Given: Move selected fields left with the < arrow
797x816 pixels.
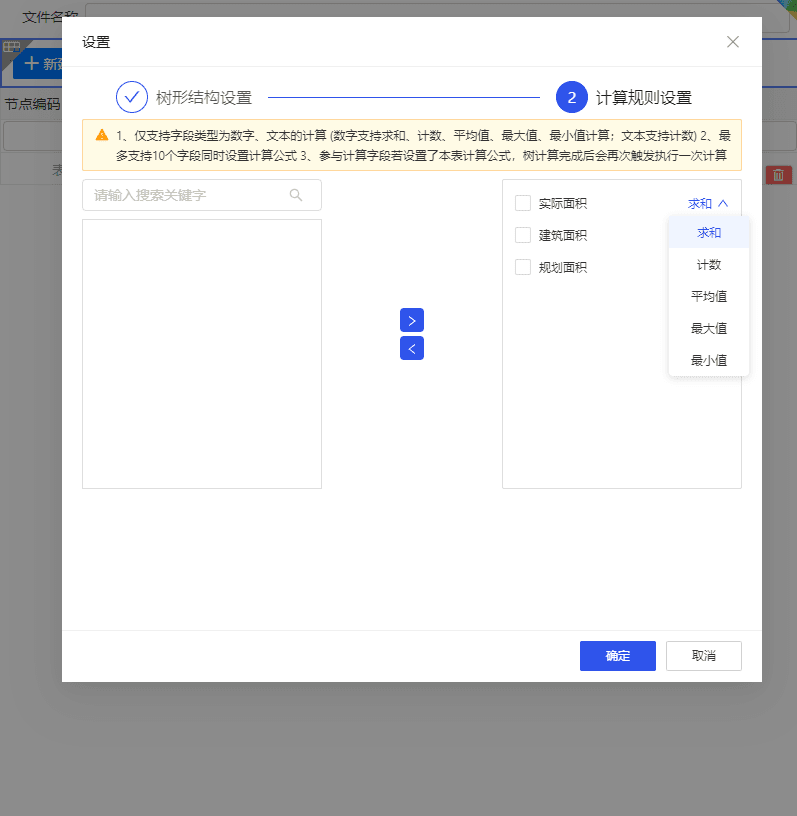Looking at the screenshot, I should (x=412, y=348).
